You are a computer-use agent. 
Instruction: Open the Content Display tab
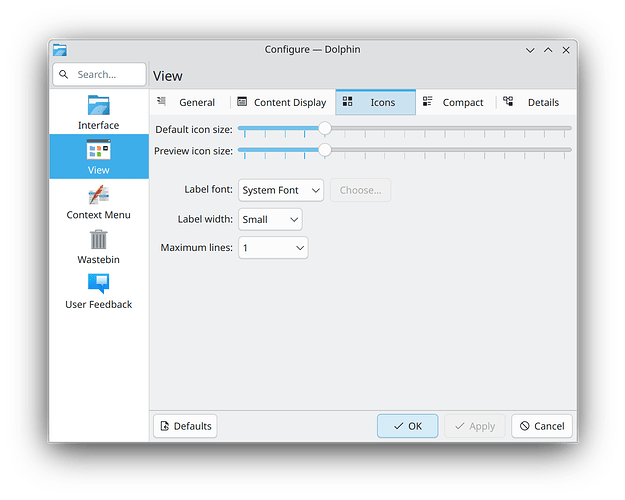pyautogui.click(x=282, y=102)
